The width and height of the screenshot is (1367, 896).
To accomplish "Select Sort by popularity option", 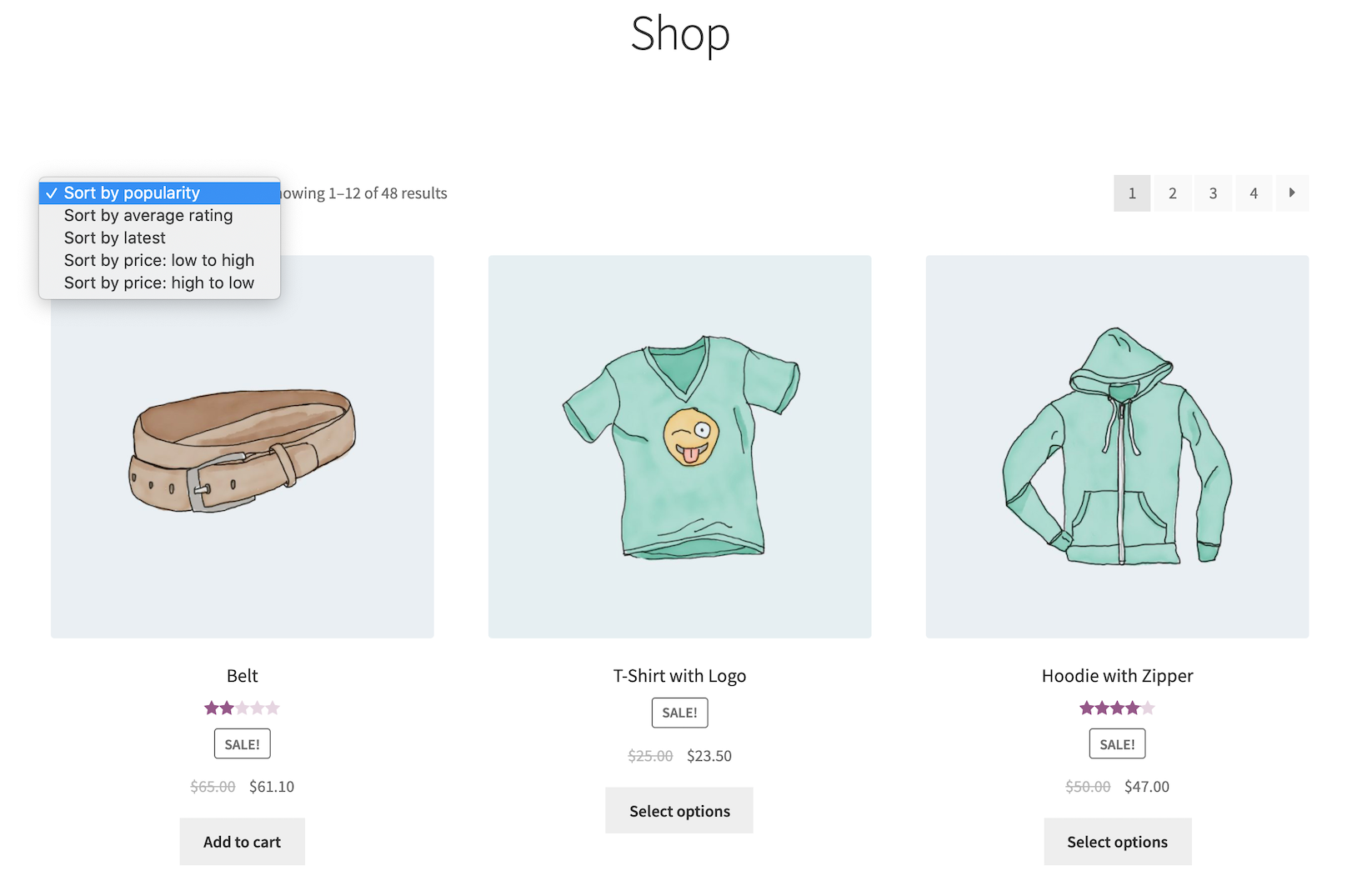I will [x=133, y=193].
